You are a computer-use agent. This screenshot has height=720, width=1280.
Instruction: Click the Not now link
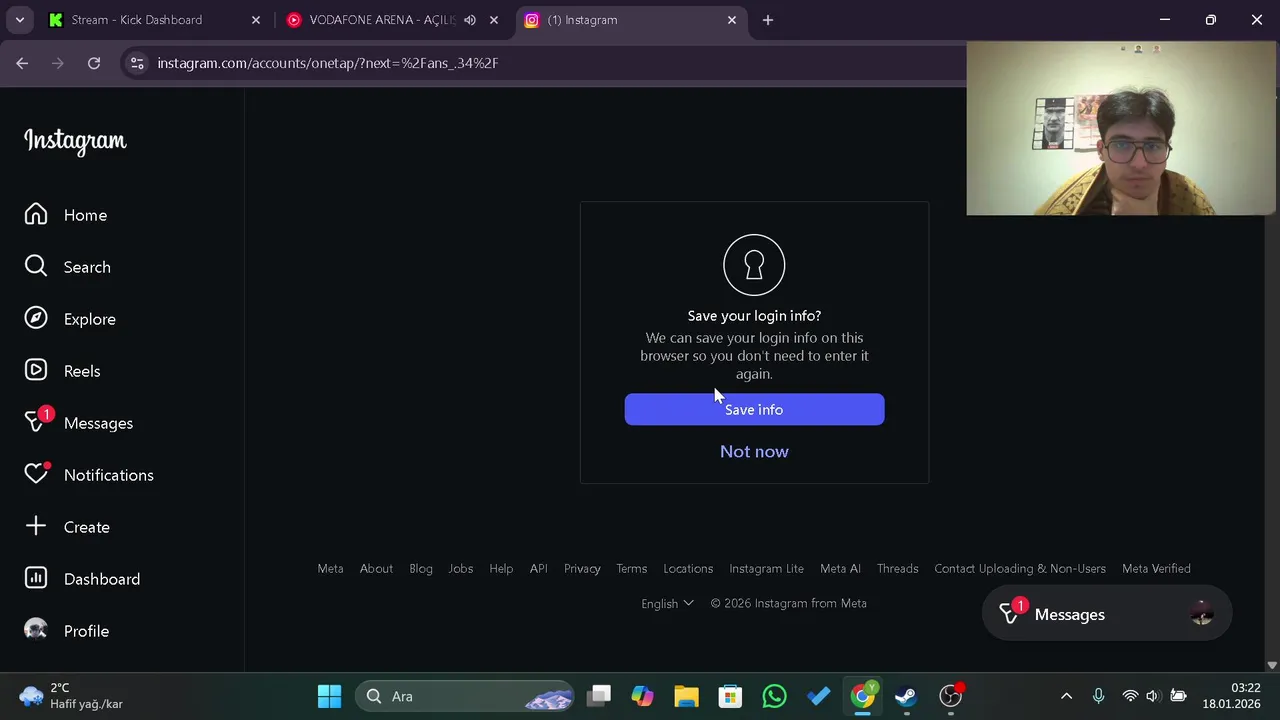point(754,451)
